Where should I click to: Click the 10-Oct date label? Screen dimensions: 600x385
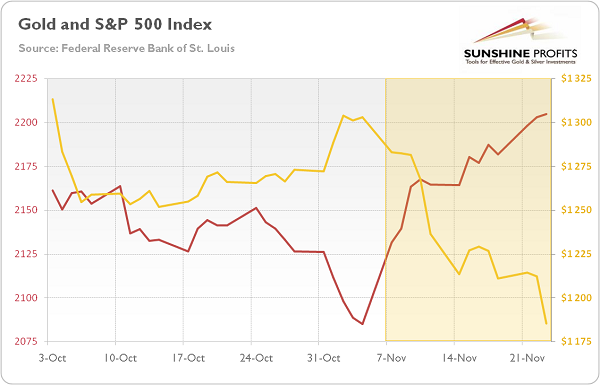[x=120, y=358]
